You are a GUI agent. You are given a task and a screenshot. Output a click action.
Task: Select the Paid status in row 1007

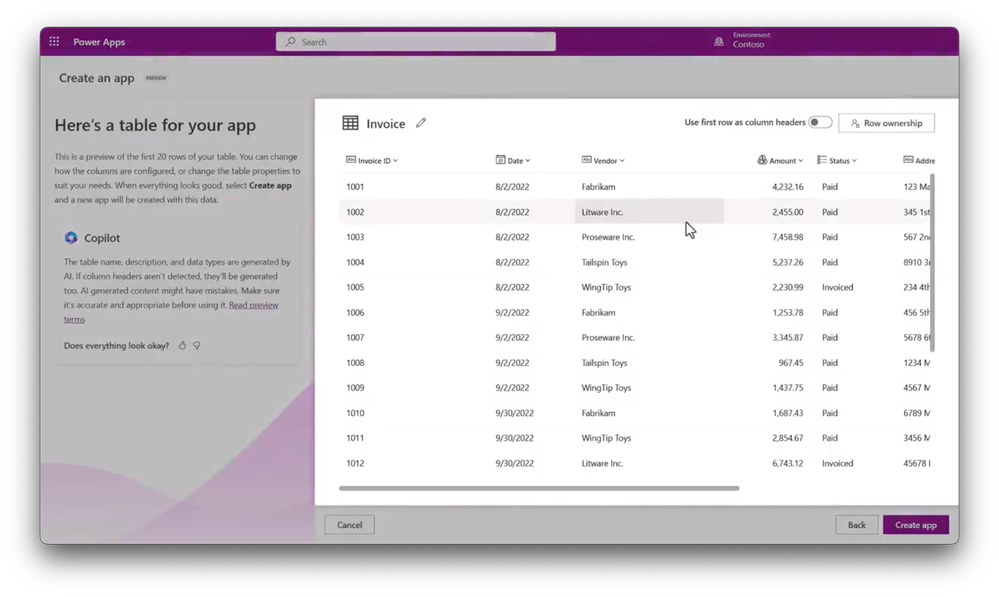tap(830, 338)
